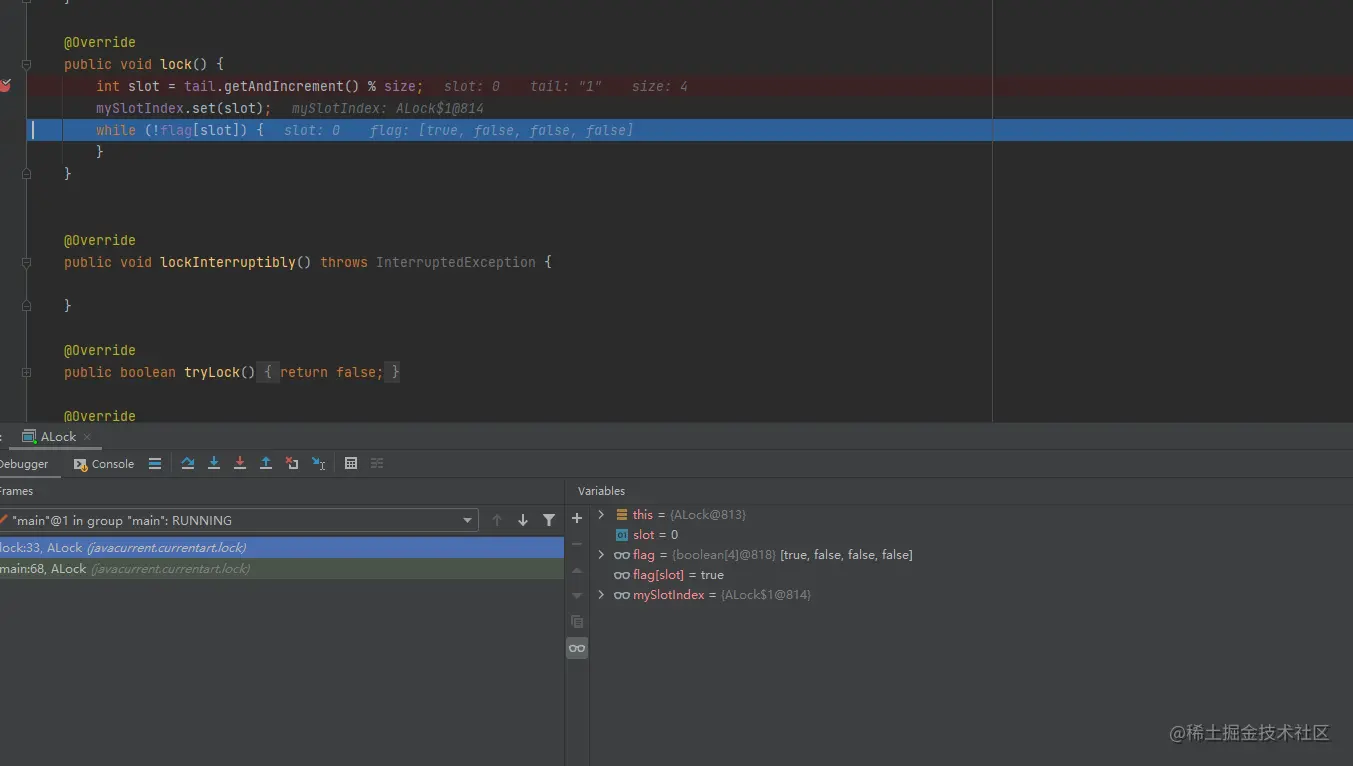Click the Run to Cursor icon

318,463
